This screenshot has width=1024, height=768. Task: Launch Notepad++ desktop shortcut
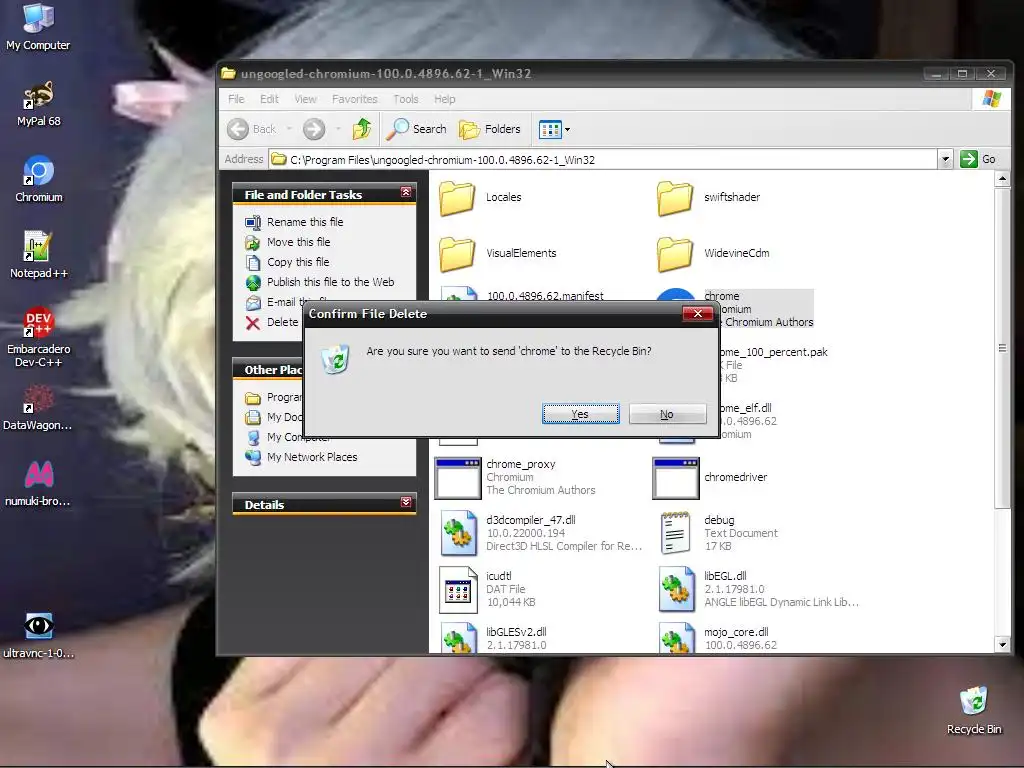(39, 255)
